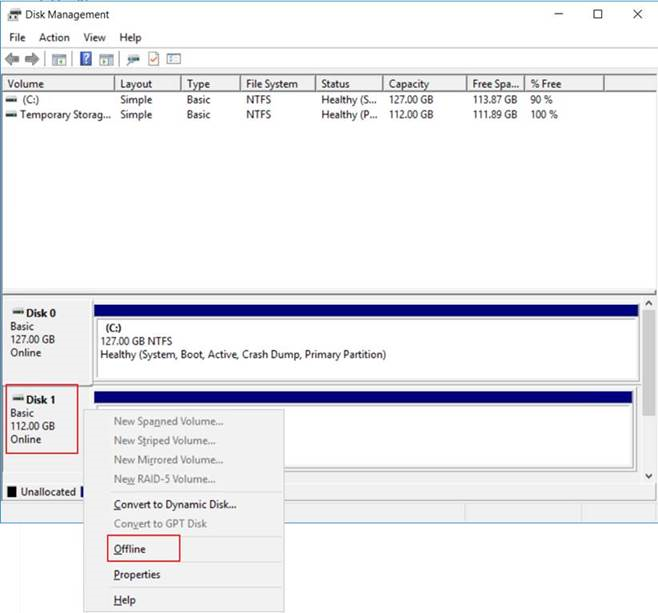
Task: Open the Action menu
Action: tap(54, 37)
